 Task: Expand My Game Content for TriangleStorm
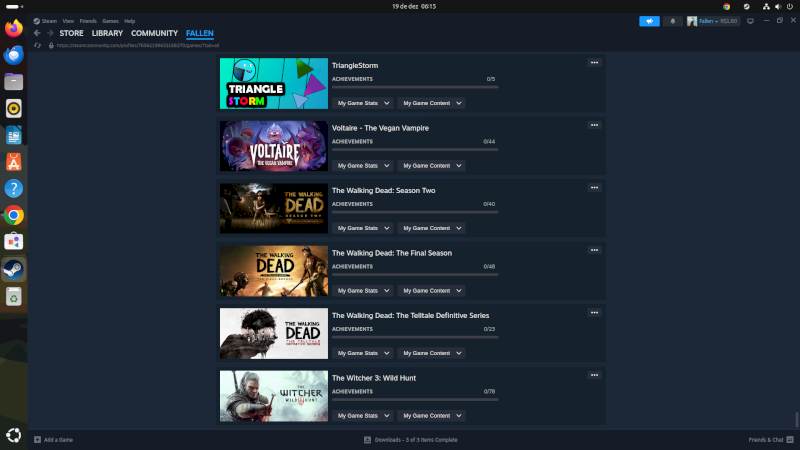(x=431, y=103)
